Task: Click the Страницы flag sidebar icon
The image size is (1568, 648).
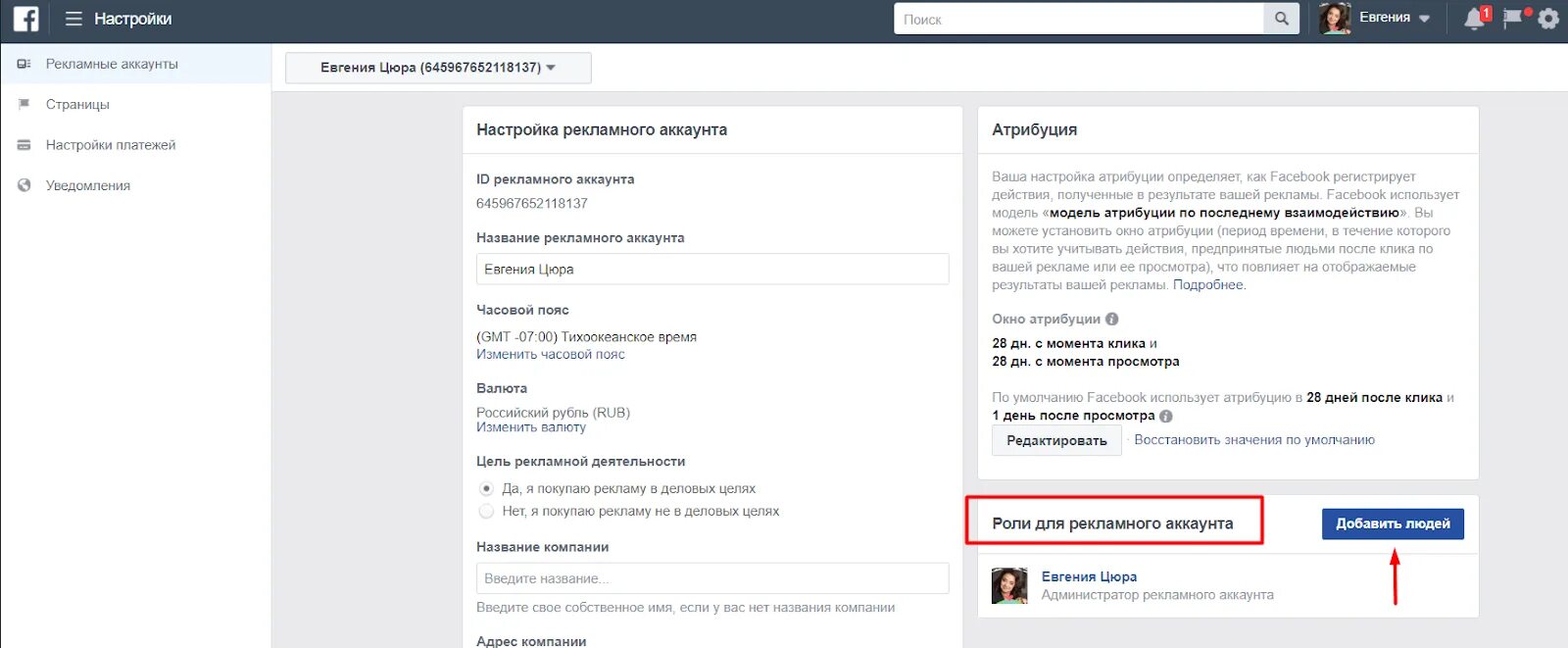Action: [24, 104]
